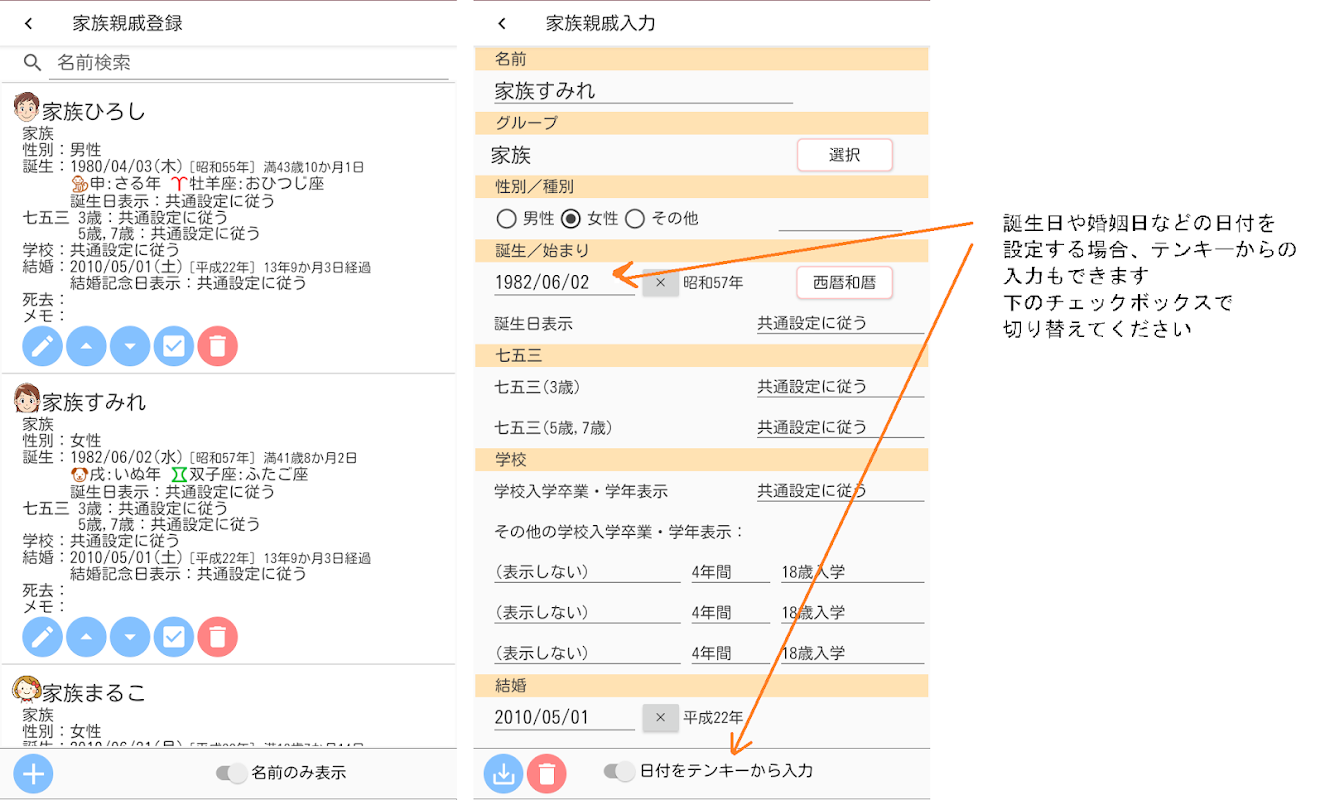Delete 家族ひろし entry
1325x800 pixels.
point(218,347)
